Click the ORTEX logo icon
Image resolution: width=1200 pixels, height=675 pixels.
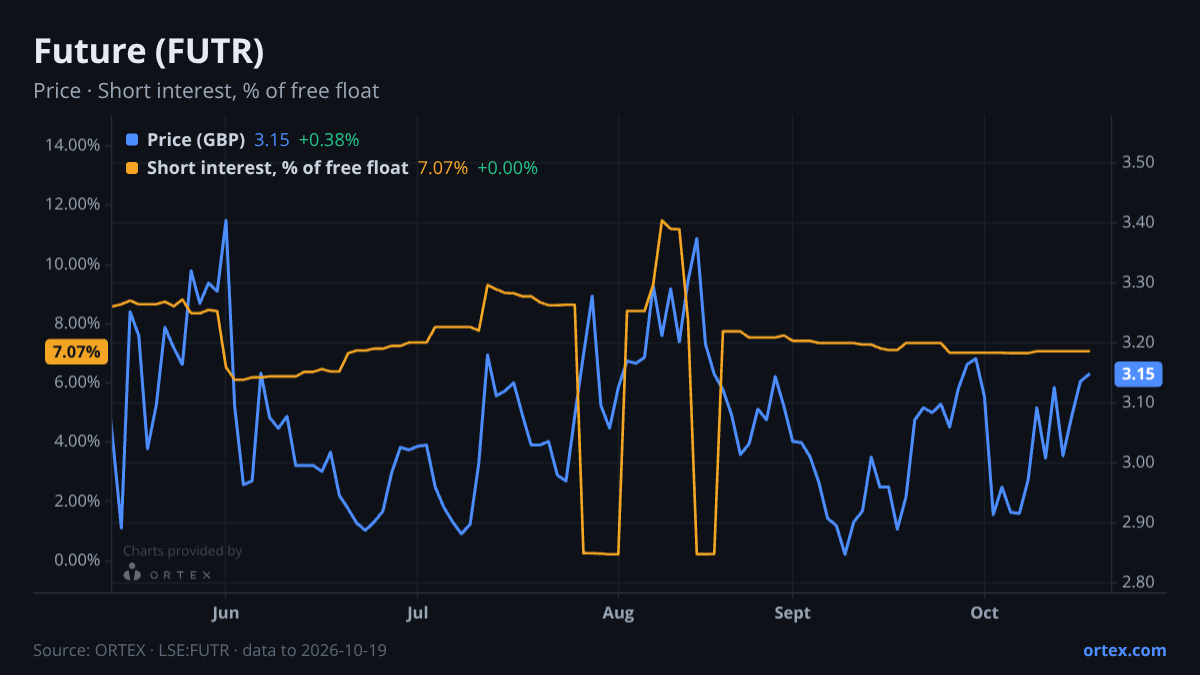132,572
